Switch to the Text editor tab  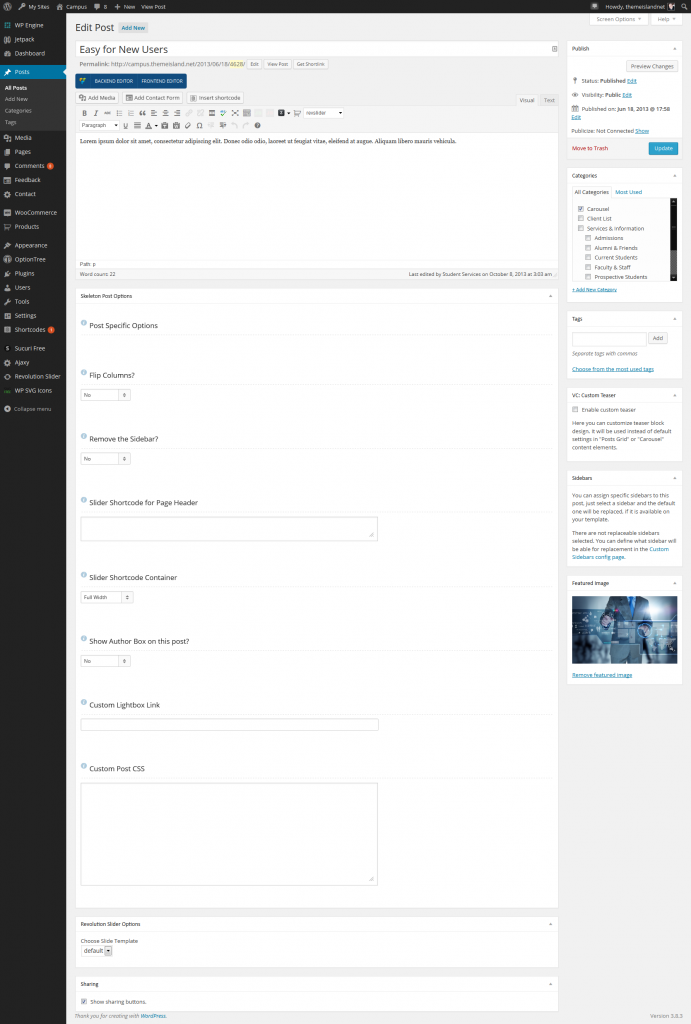tap(549, 100)
